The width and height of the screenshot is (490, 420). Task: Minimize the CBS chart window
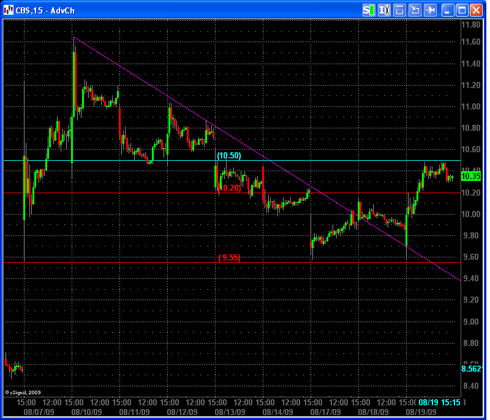pos(447,10)
